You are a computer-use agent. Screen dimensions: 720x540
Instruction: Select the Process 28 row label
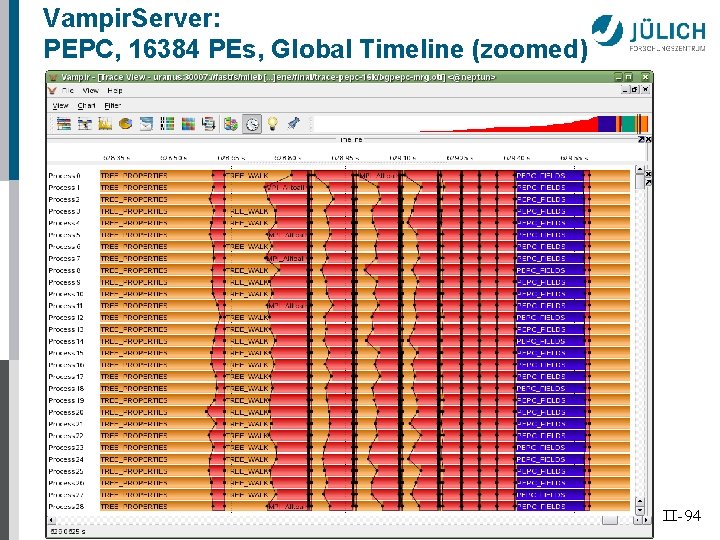[x=66, y=506]
